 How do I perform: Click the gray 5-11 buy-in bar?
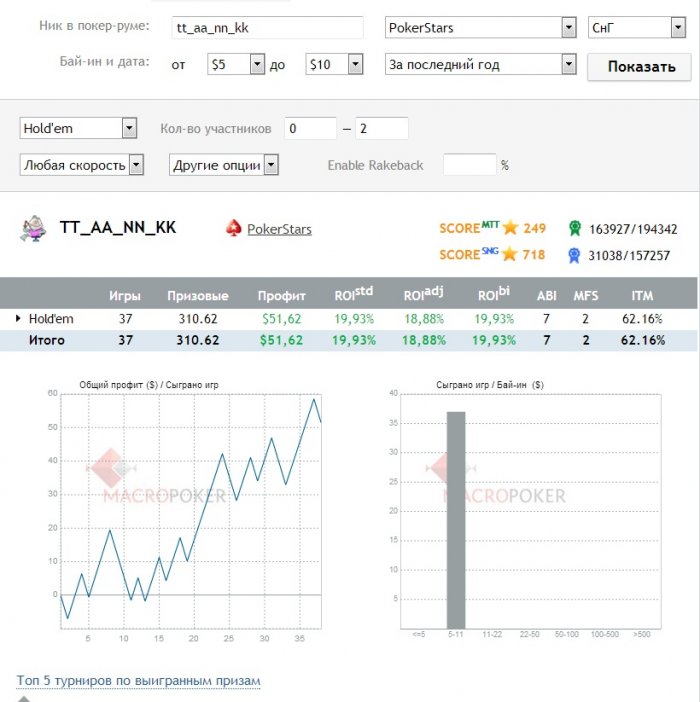tap(456, 520)
